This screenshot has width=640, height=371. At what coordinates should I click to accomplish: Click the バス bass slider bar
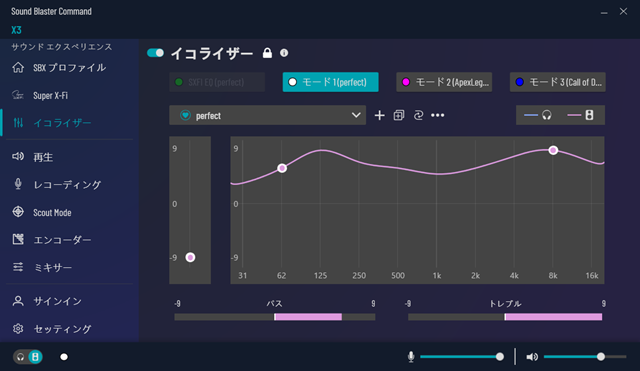coord(275,317)
